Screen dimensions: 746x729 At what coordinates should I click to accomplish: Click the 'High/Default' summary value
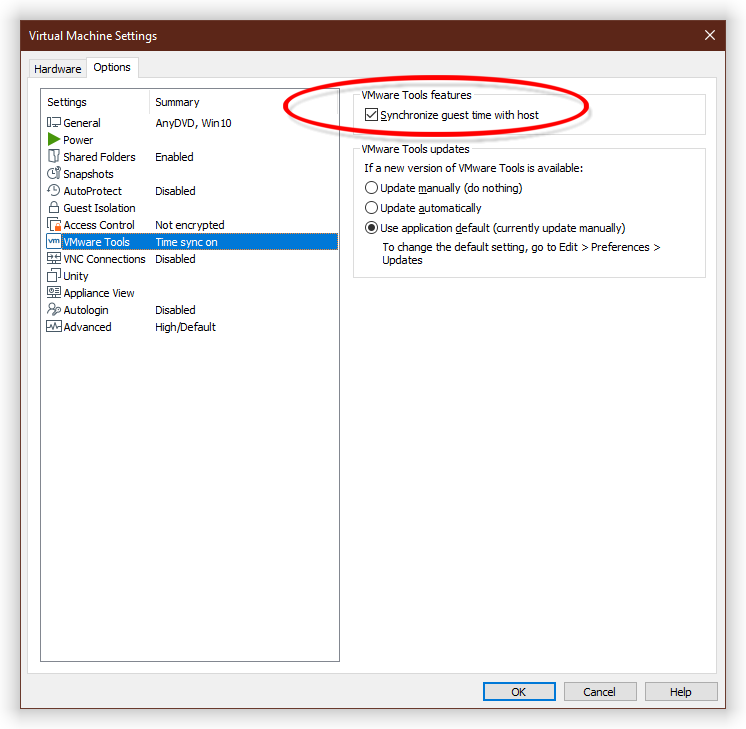coord(186,327)
